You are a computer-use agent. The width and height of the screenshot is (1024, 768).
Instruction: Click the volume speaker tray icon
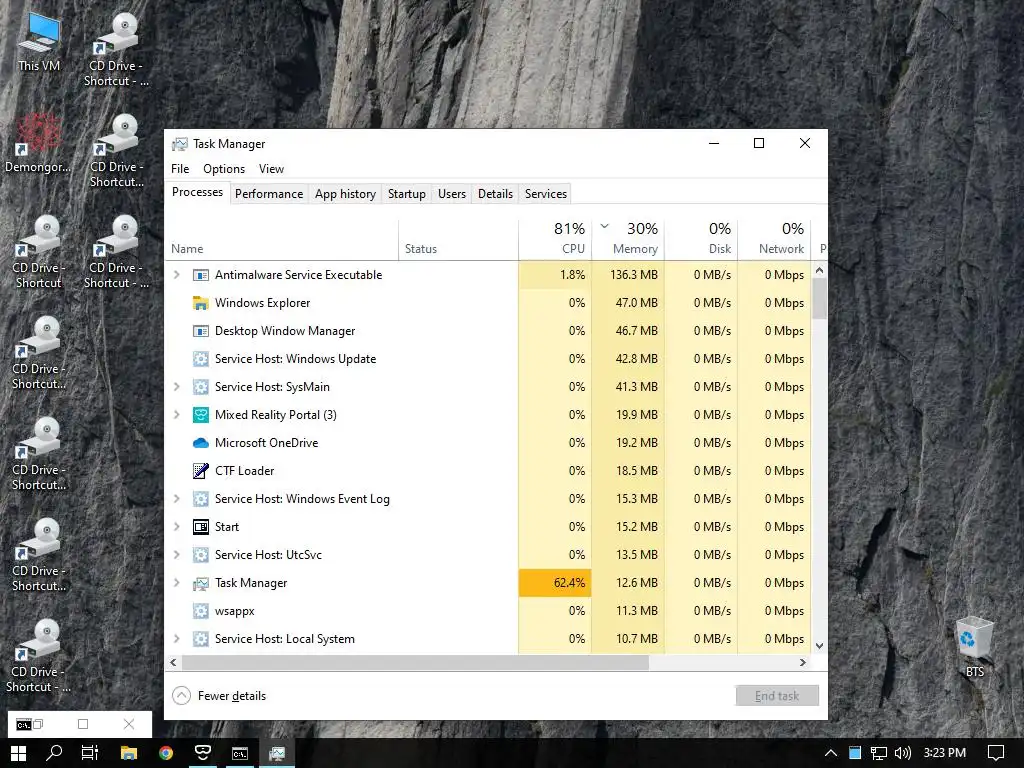903,753
